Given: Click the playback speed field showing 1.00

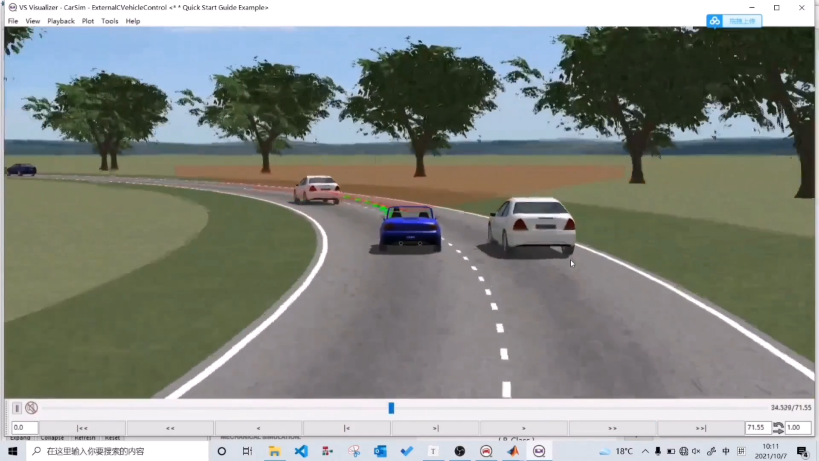Looking at the screenshot, I should 798,428.
